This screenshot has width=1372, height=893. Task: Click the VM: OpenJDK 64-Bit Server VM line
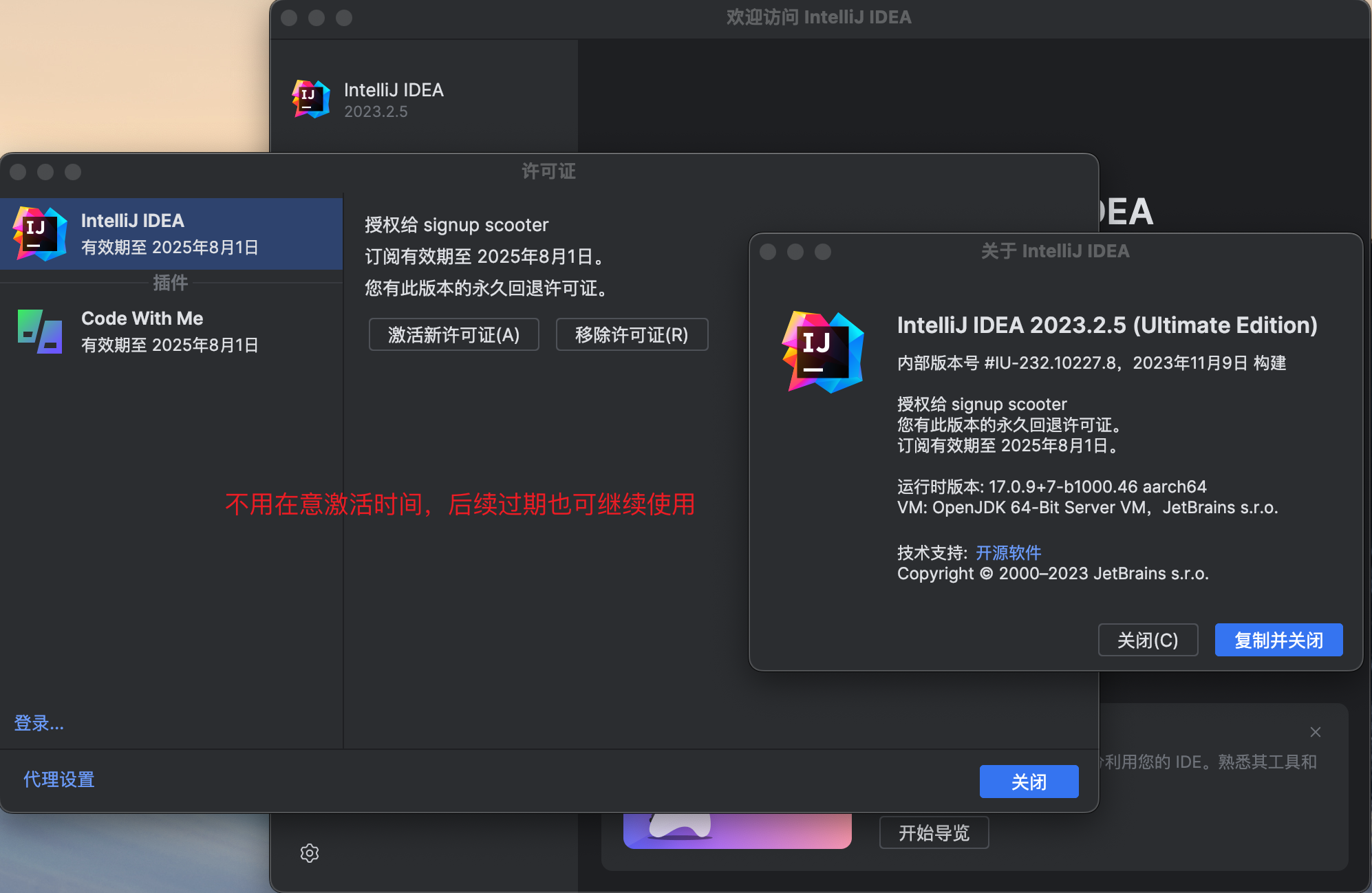tap(1087, 507)
